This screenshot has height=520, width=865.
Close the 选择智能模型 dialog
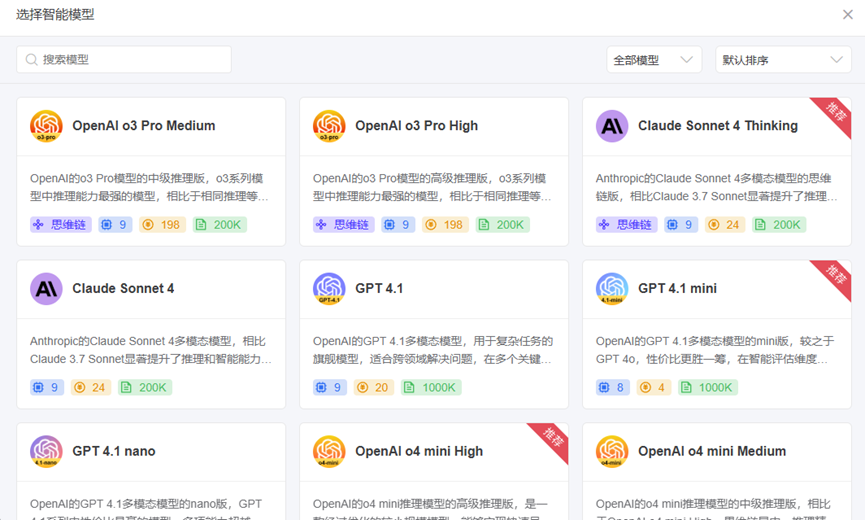click(848, 14)
